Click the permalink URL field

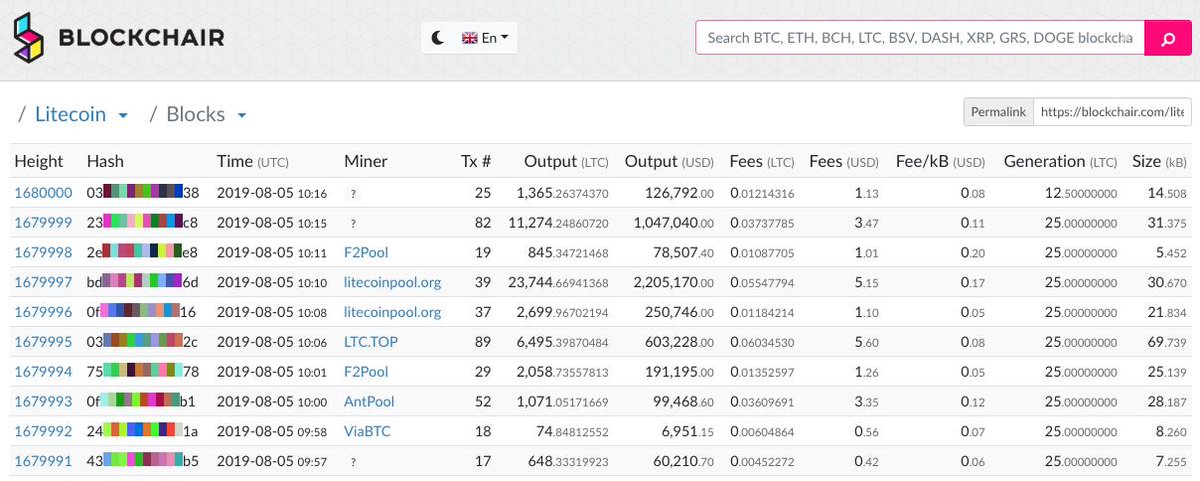pos(1112,113)
